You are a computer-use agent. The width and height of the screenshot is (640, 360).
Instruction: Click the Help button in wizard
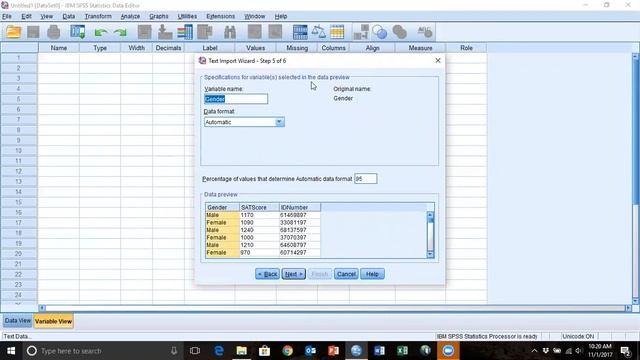[372, 274]
